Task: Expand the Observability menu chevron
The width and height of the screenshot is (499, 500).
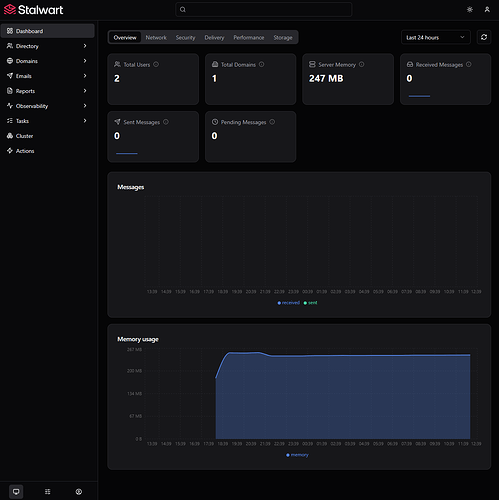Action: tap(85, 106)
